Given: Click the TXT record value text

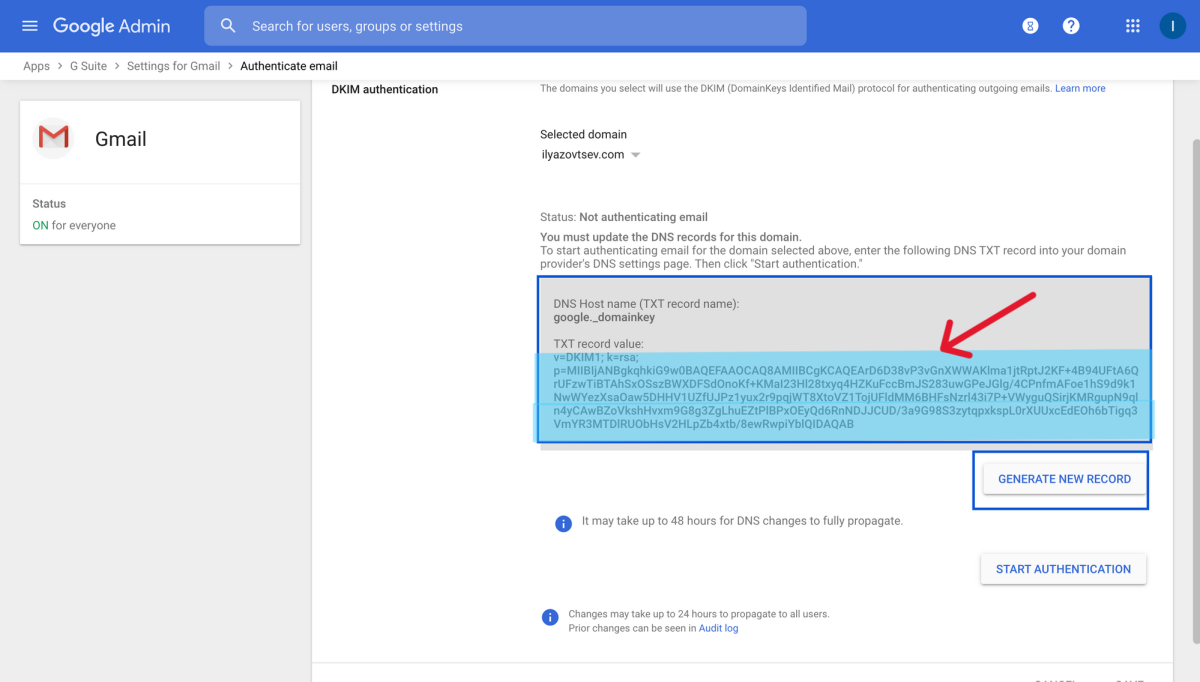Looking at the screenshot, I should pos(845,390).
